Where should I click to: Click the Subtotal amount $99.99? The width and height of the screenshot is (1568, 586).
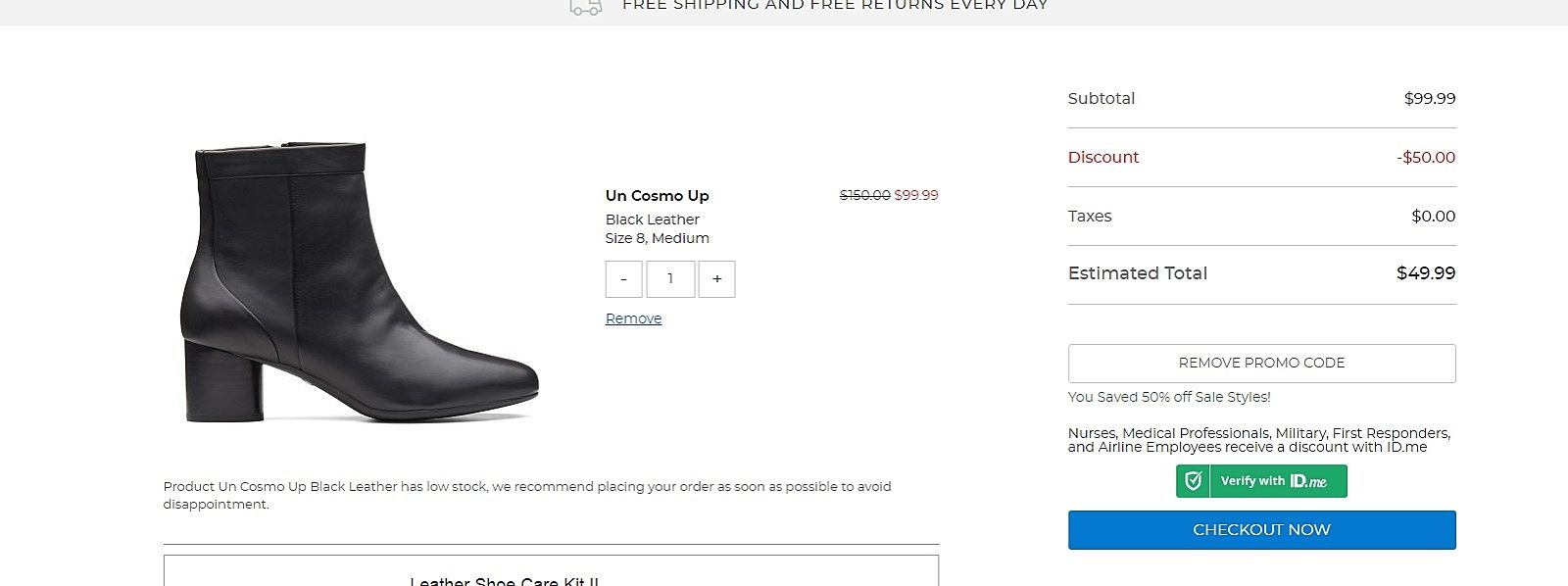coord(1429,99)
